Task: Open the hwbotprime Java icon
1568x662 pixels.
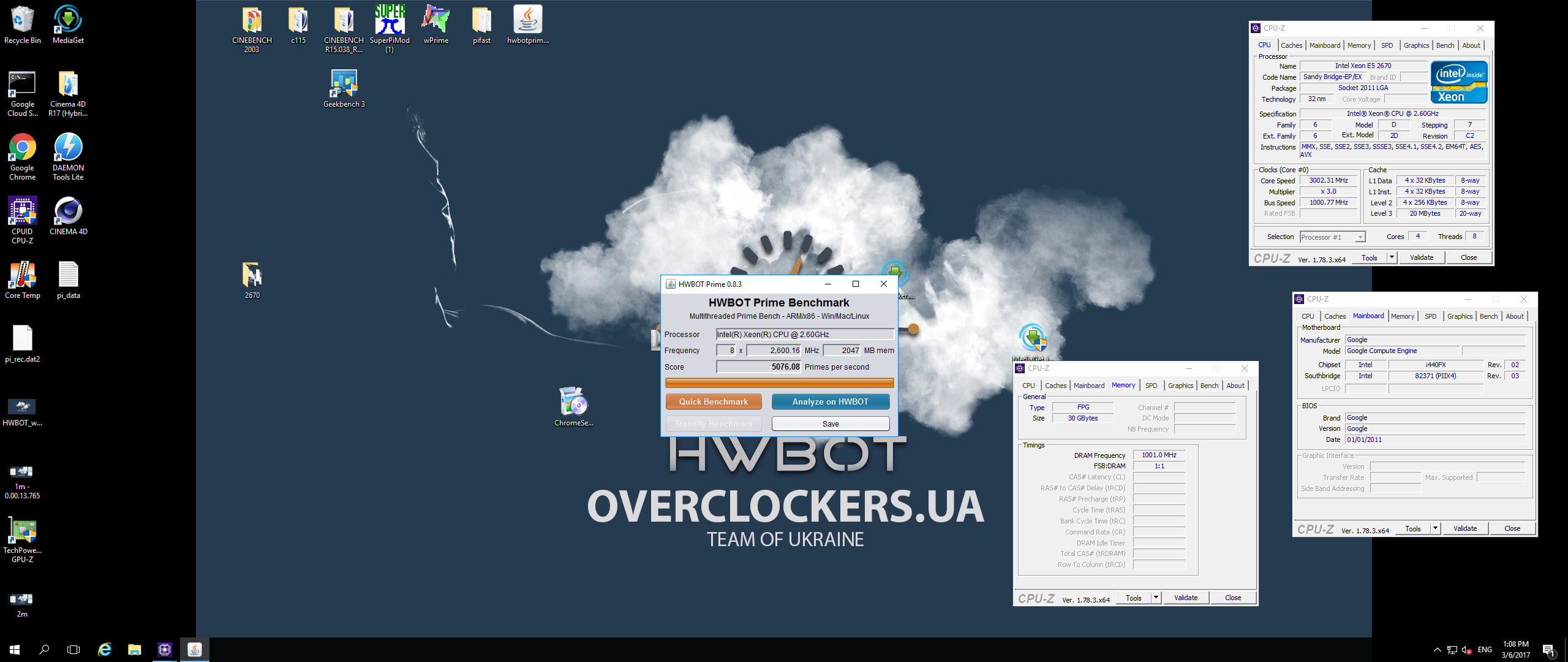Action: (x=527, y=25)
